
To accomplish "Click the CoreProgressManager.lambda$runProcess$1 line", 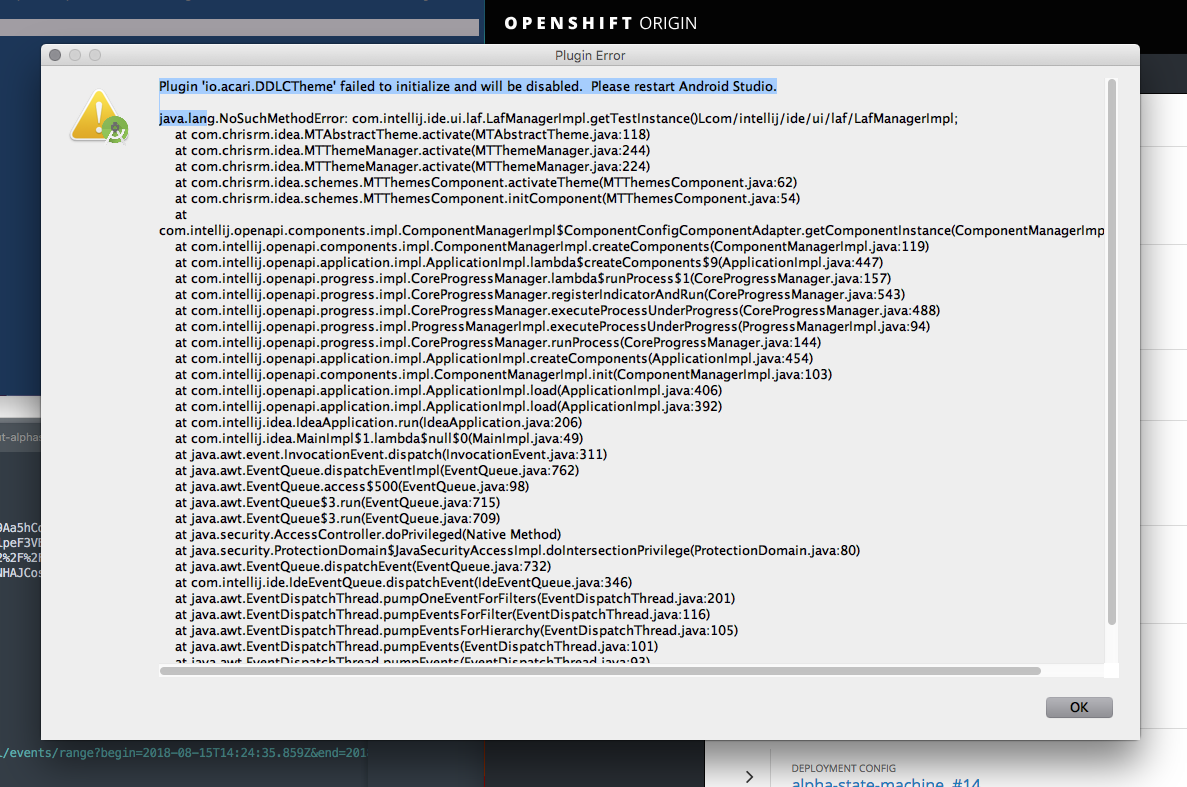I will (x=533, y=278).
